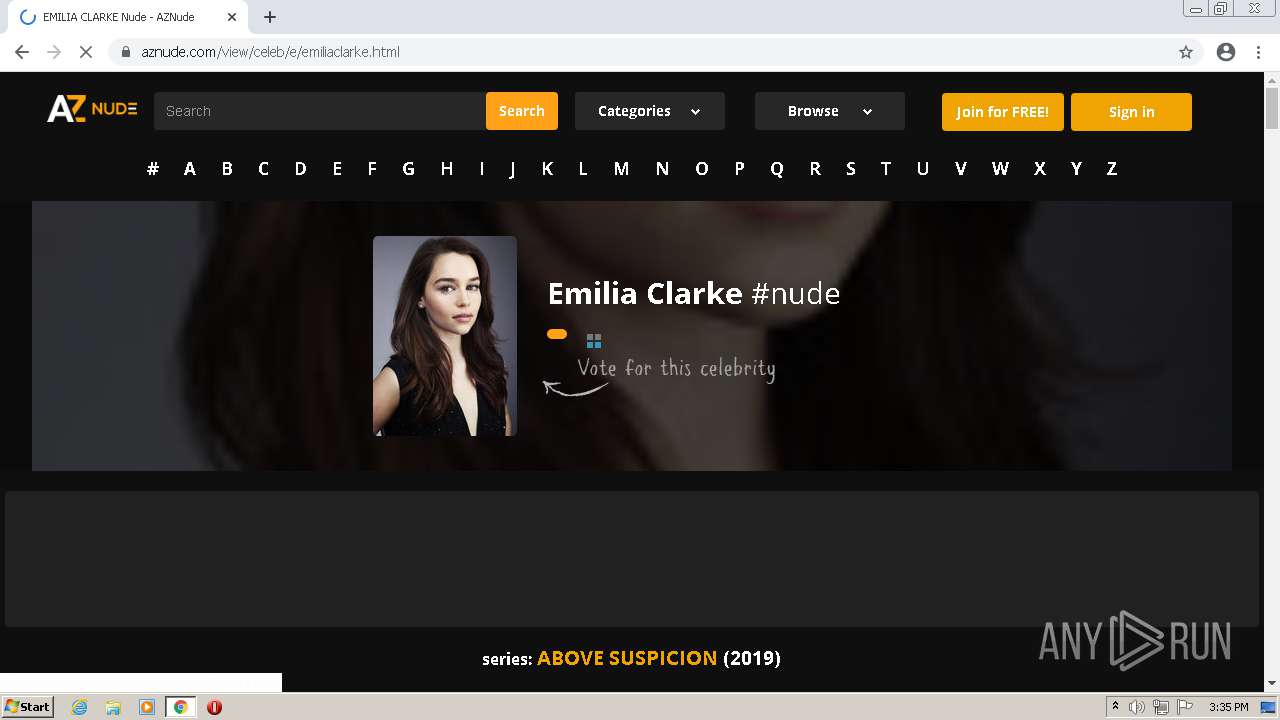Go back with browser back arrow
Image resolution: width=1280 pixels, height=720 pixels.
tap(22, 52)
